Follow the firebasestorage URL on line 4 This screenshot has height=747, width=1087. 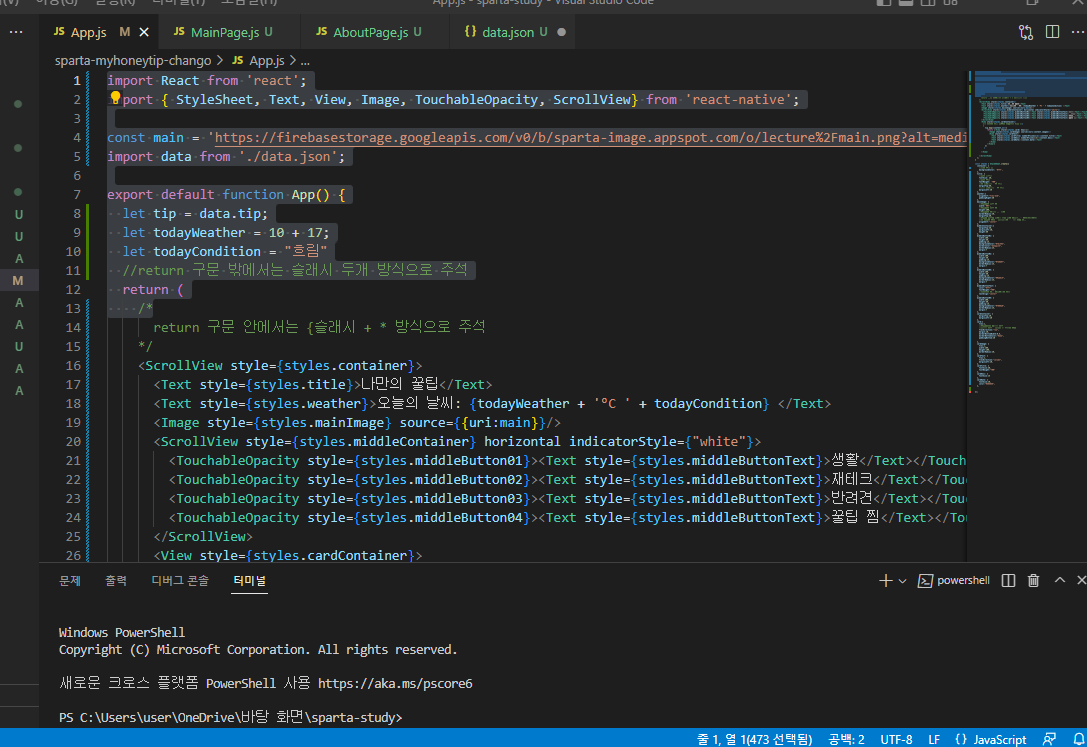[590, 138]
